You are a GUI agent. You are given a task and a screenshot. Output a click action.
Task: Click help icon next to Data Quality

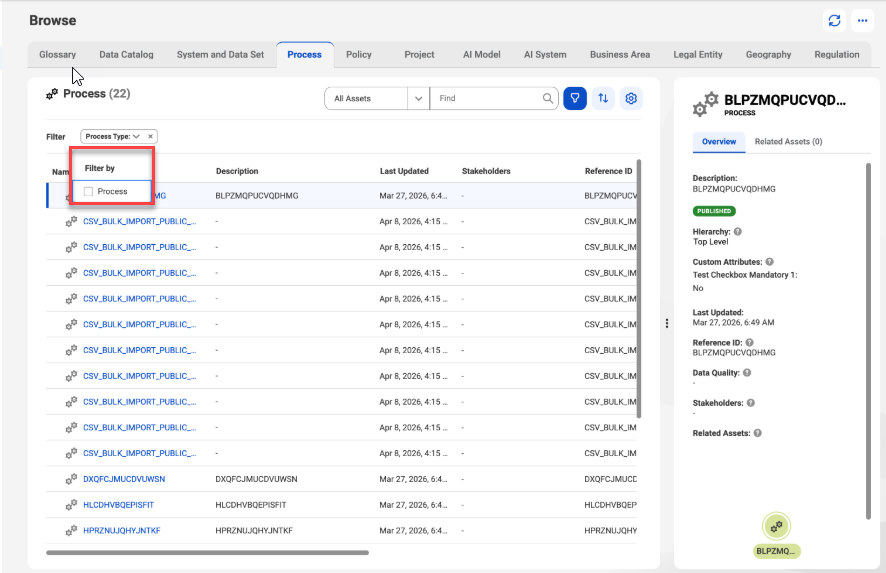pos(747,373)
